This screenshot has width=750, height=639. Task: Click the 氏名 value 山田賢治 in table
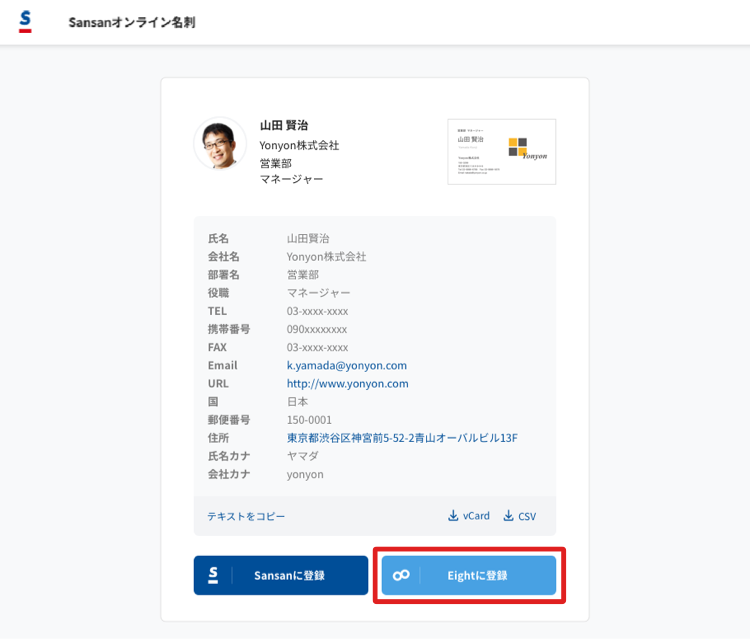coord(308,238)
